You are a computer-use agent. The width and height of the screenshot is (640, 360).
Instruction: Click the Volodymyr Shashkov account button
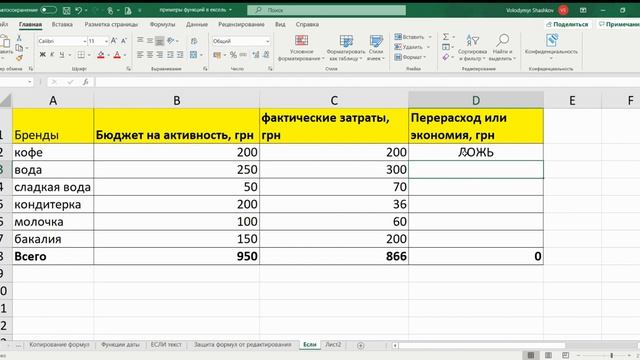[537, 10]
